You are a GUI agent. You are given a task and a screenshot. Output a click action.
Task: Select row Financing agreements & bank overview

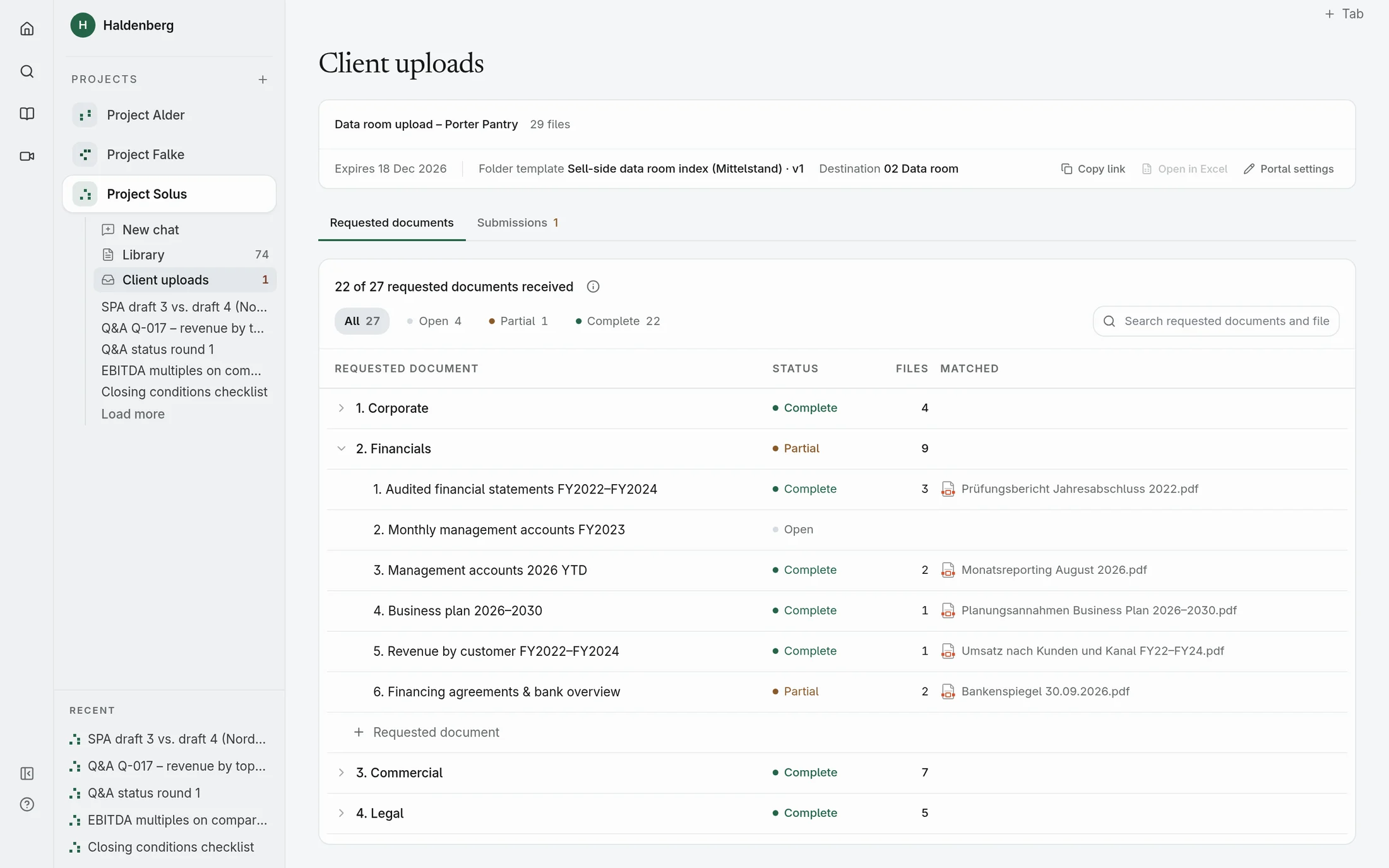(x=837, y=692)
